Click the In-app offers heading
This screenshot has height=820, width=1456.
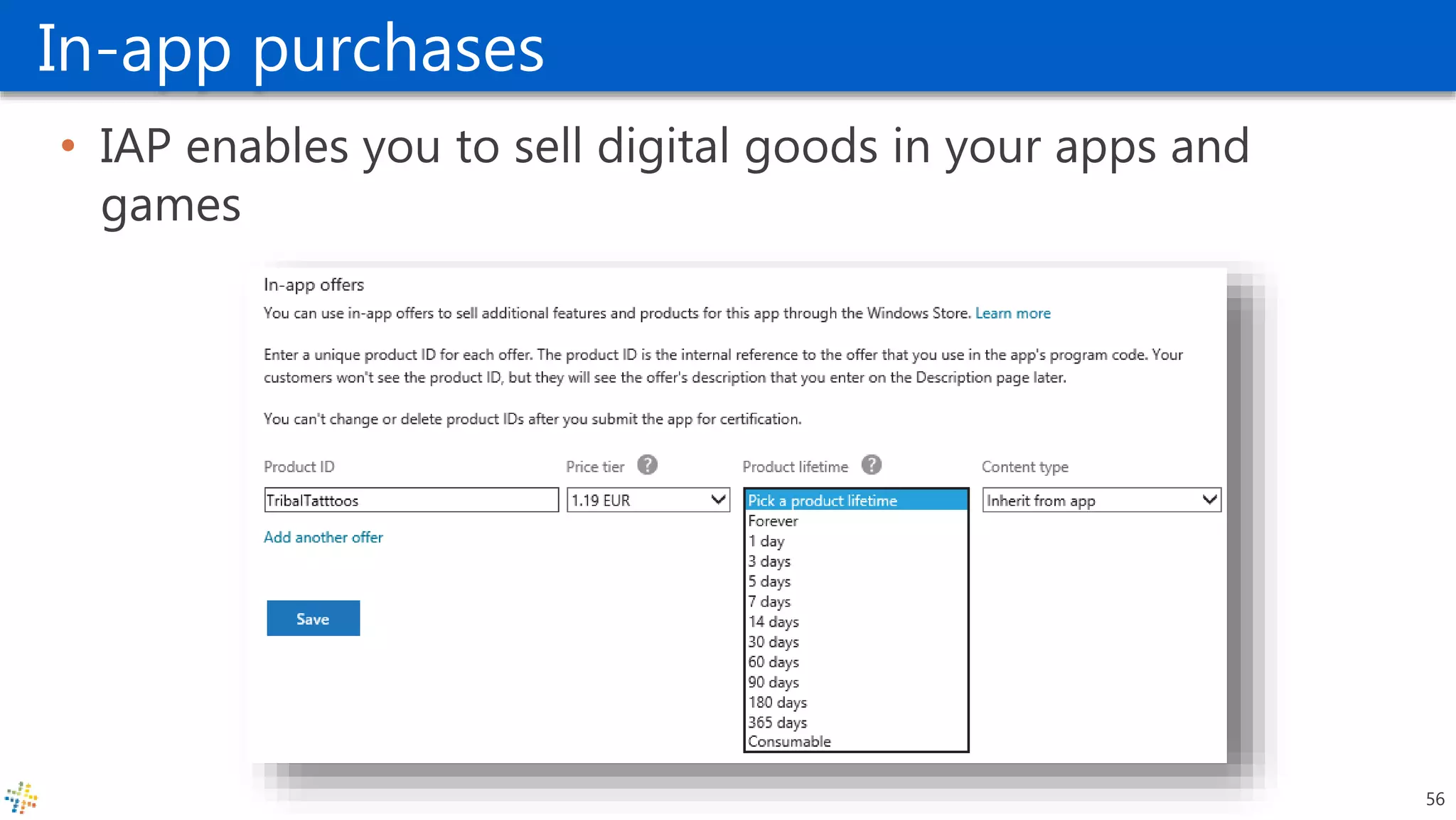click(314, 284)
